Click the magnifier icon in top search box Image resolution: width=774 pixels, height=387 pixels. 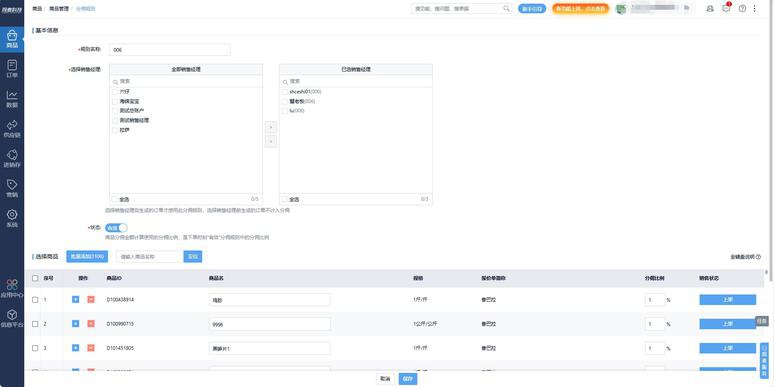pos(506,8)
